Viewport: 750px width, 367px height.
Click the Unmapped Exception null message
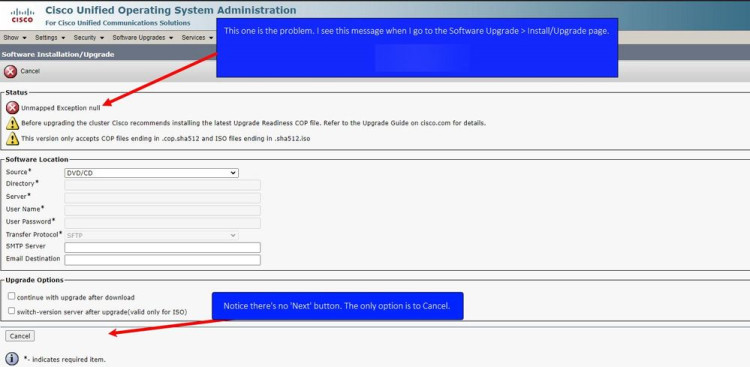[x=61, y=108]
